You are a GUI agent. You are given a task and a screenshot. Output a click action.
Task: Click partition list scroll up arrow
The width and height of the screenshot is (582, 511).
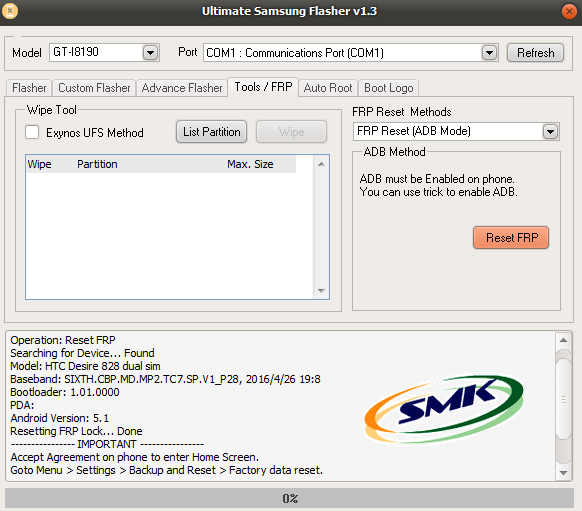[x=321, y=164]
